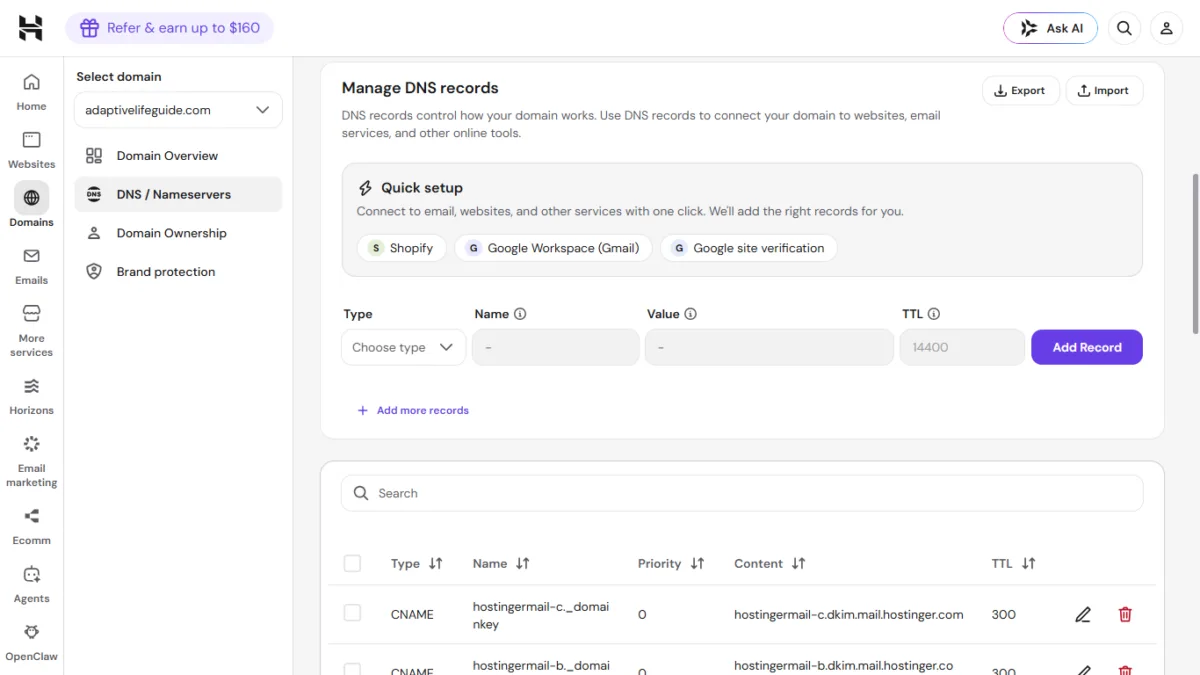Open Brand protection menu item
The height and width of the screenshot is (675, 1200).
(x=178, y=272)
